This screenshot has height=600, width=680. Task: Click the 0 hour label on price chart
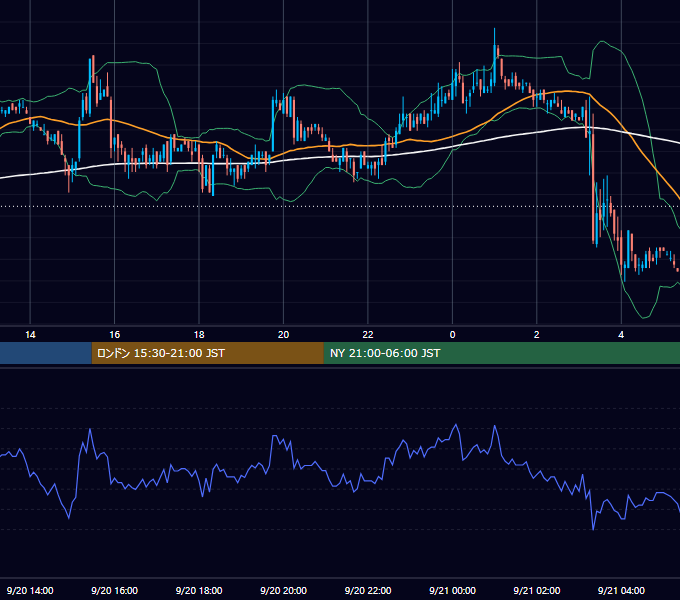coord(452,335)
